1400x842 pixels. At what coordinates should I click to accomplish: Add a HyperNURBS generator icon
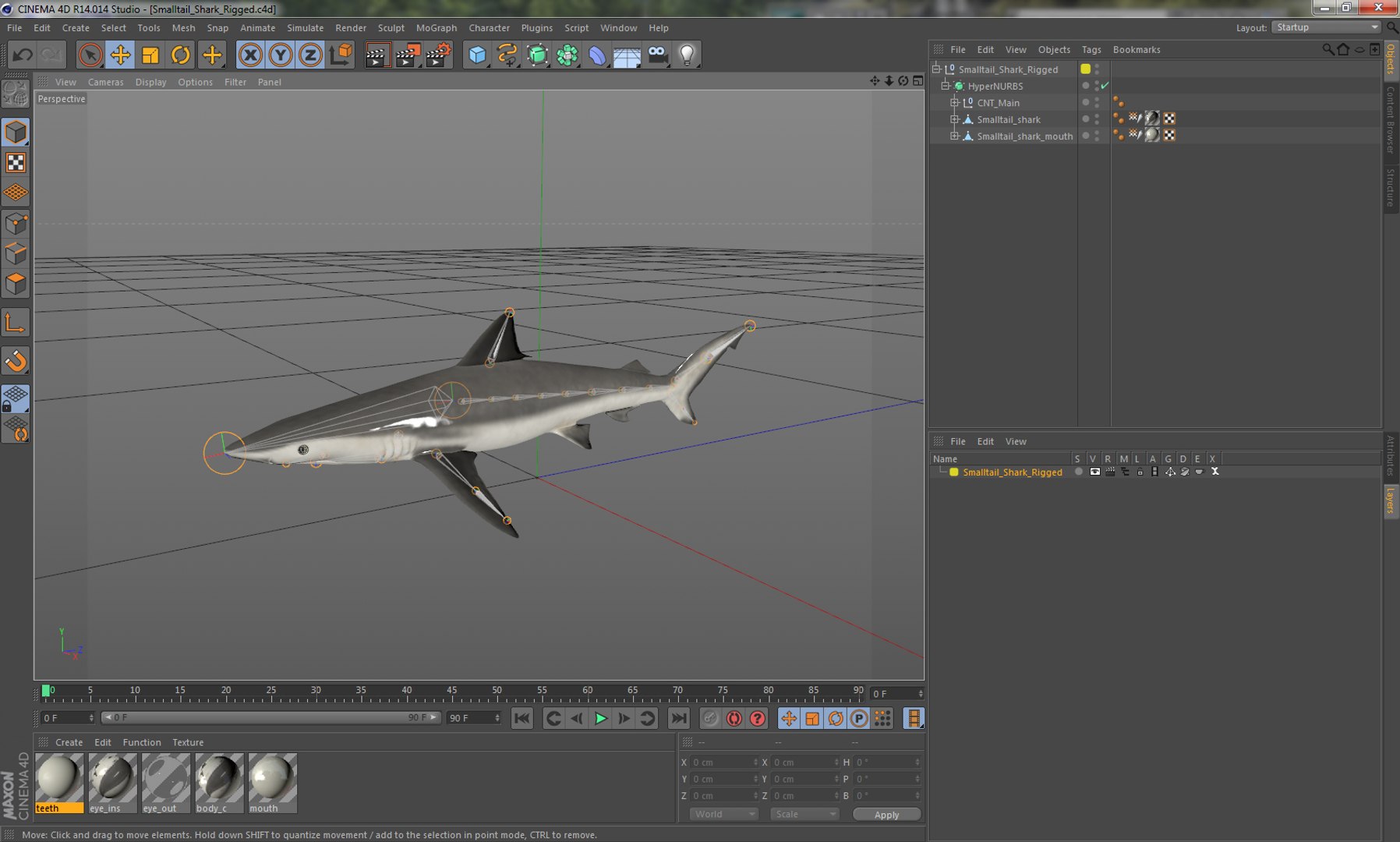(x=537, y=55)
